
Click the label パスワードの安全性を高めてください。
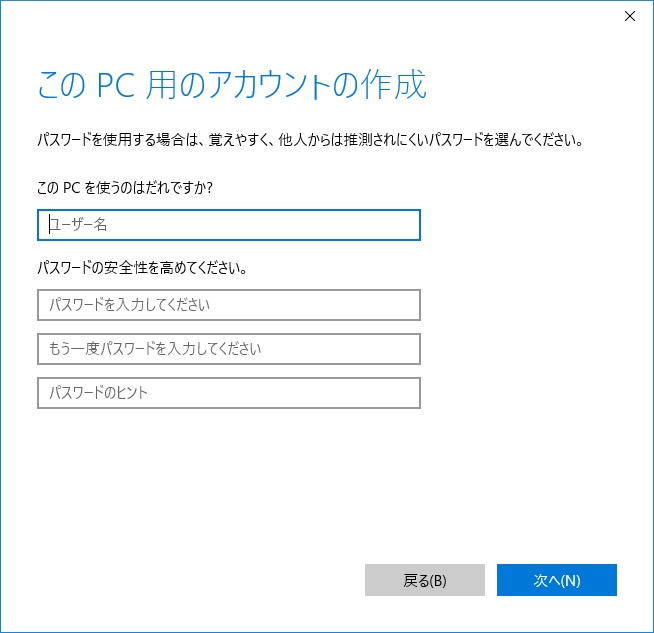pyautogui.click(x=142, y=268)
